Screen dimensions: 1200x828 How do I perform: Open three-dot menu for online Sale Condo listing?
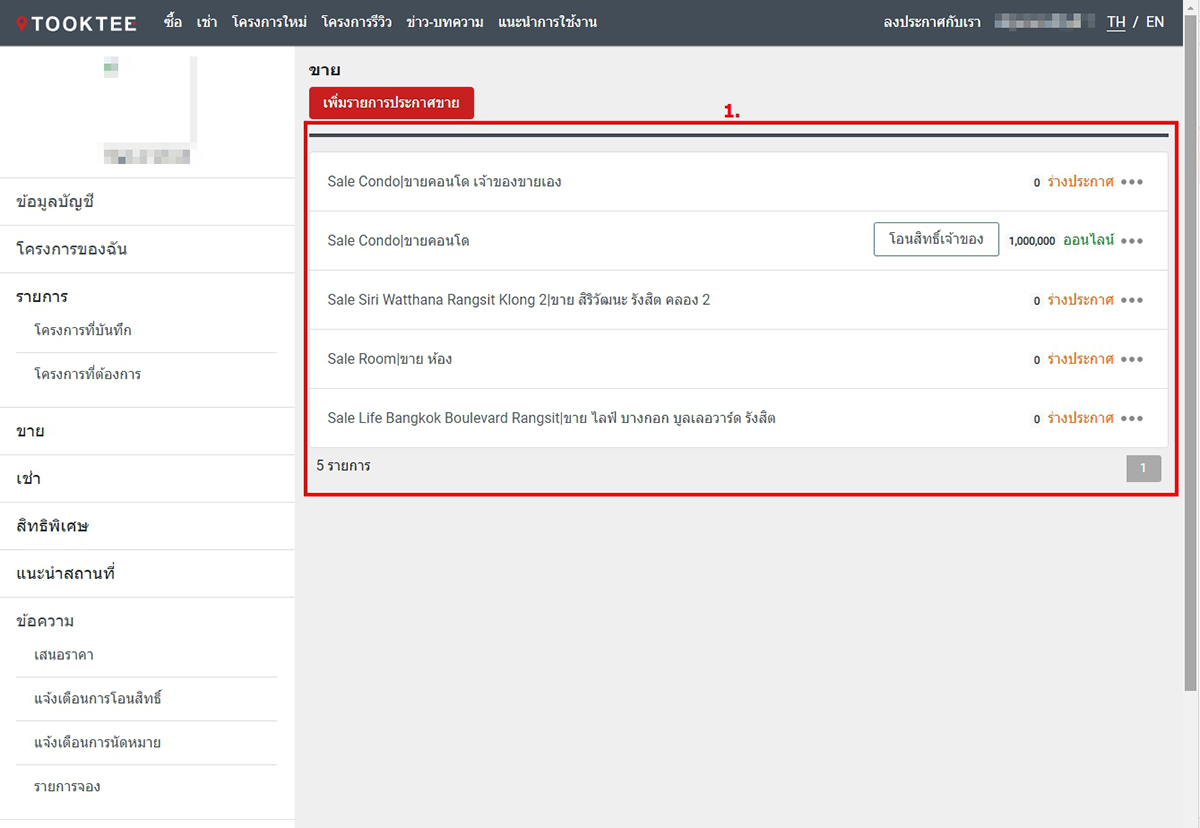click(x=1131, y=241)
